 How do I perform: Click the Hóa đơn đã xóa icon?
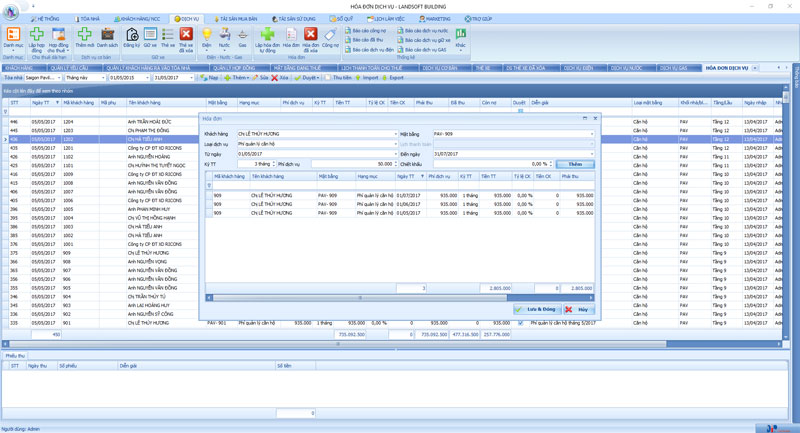point(310,39)
